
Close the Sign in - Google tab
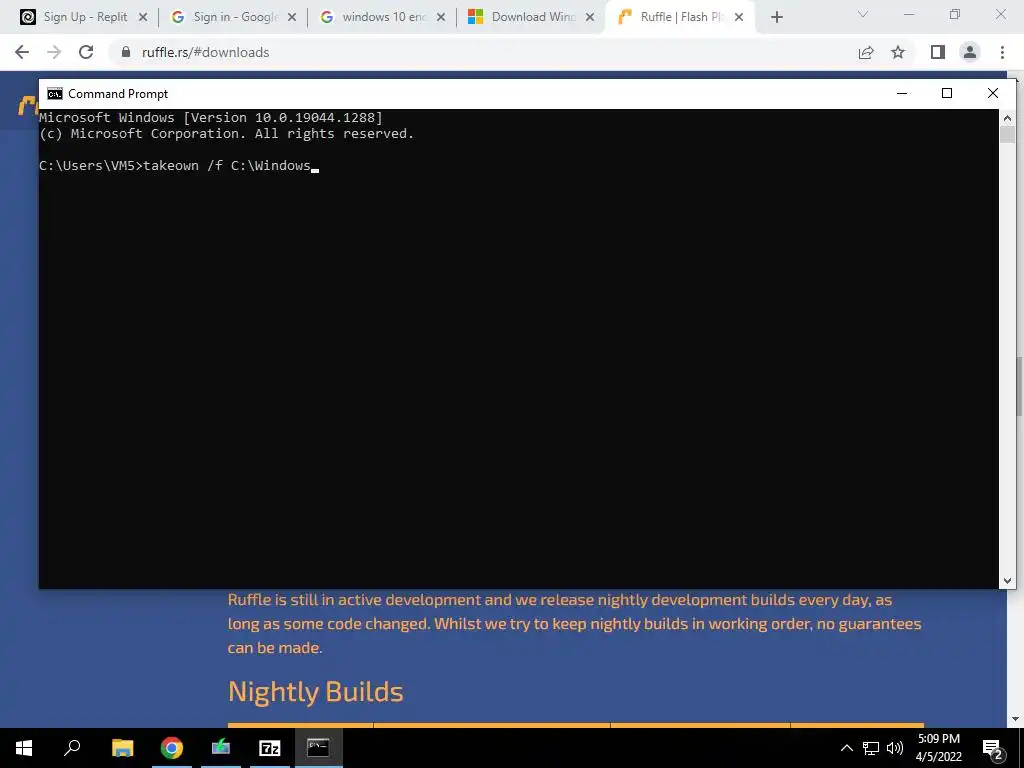(292, 18)
